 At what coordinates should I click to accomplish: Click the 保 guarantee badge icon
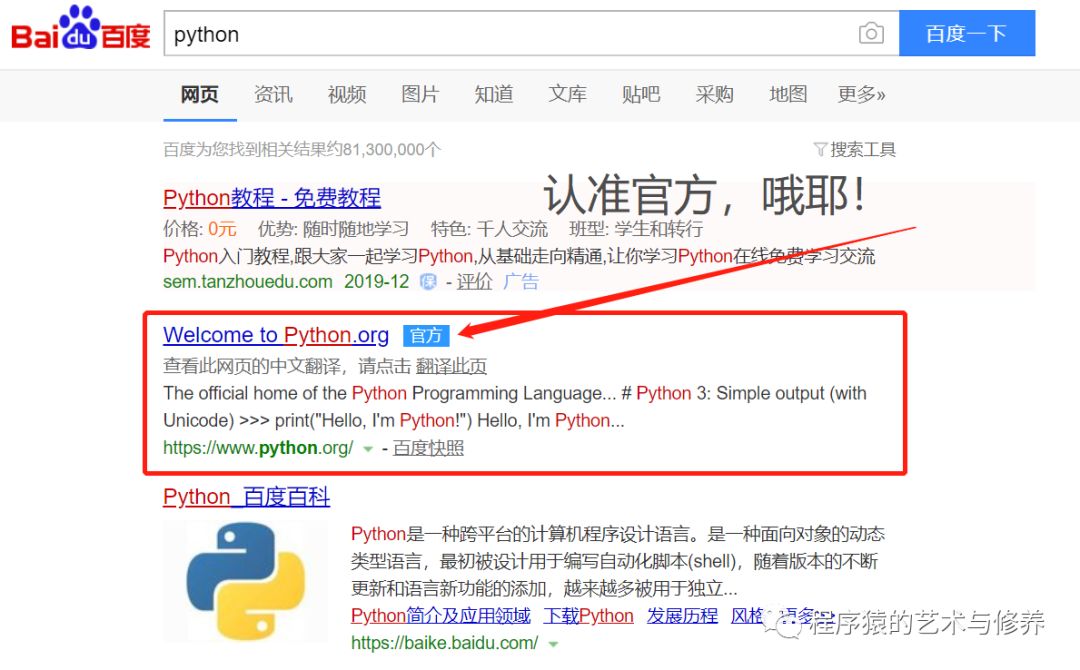click(x=428, y=282)
